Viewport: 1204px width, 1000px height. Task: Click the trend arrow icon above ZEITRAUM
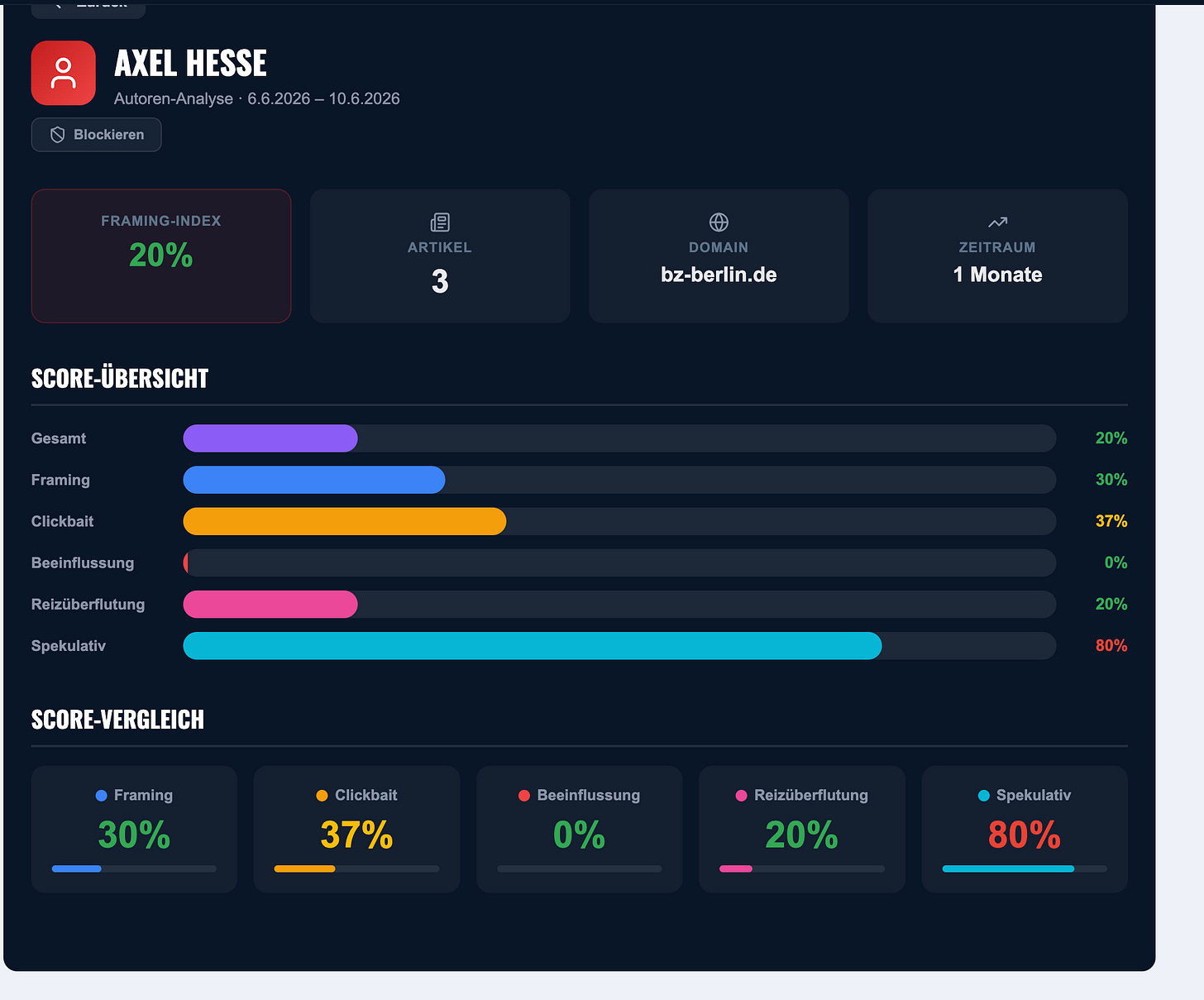coord(997,222)
